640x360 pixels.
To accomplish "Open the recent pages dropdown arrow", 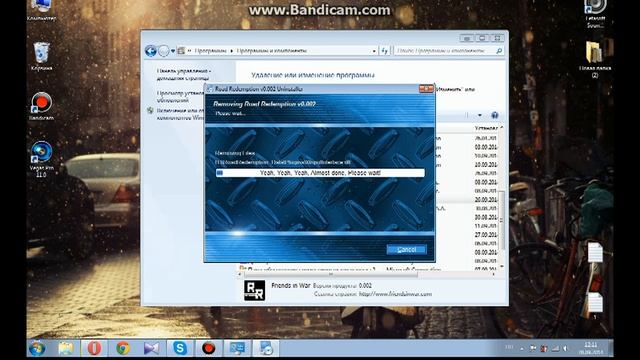I will point(173,51).
